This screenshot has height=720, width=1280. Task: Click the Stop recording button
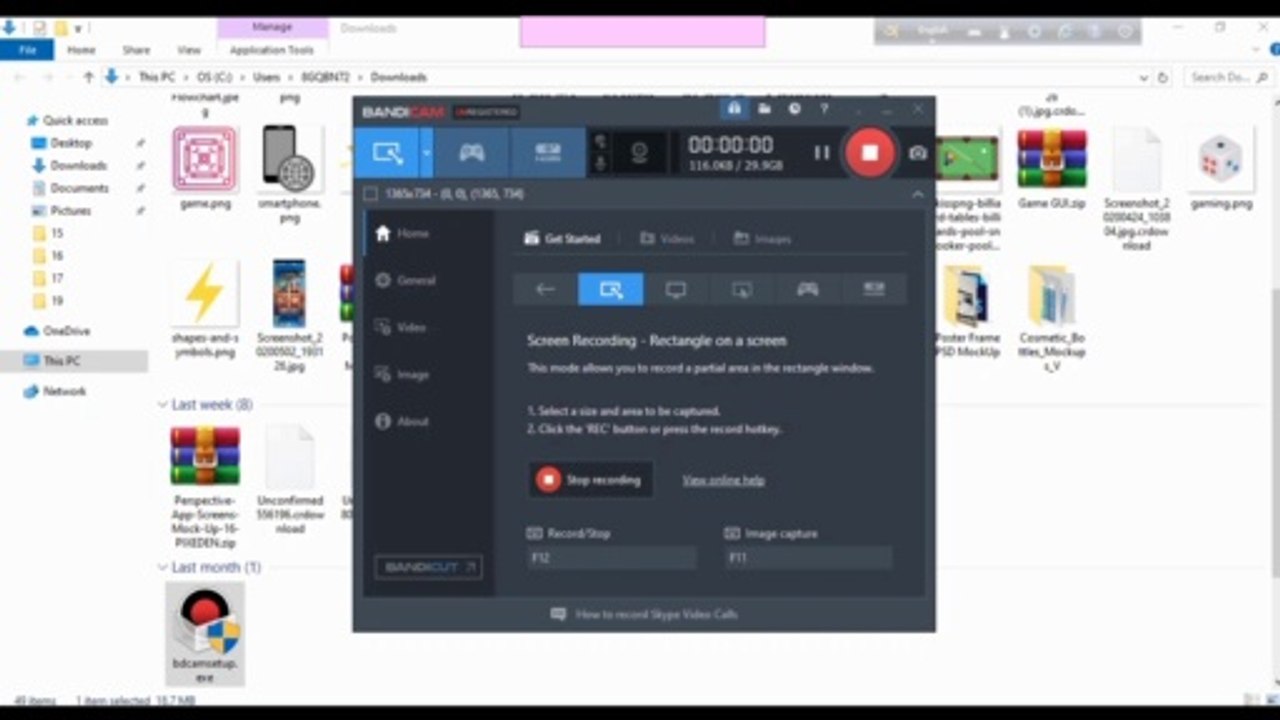591,480
